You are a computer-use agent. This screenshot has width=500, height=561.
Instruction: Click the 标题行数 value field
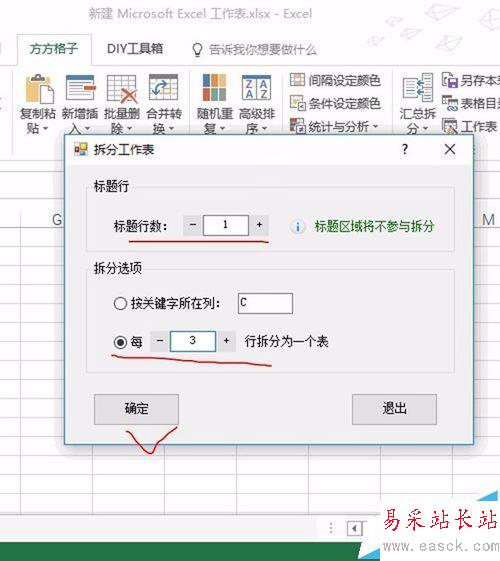pyautogui.click(x=226, y=225)
